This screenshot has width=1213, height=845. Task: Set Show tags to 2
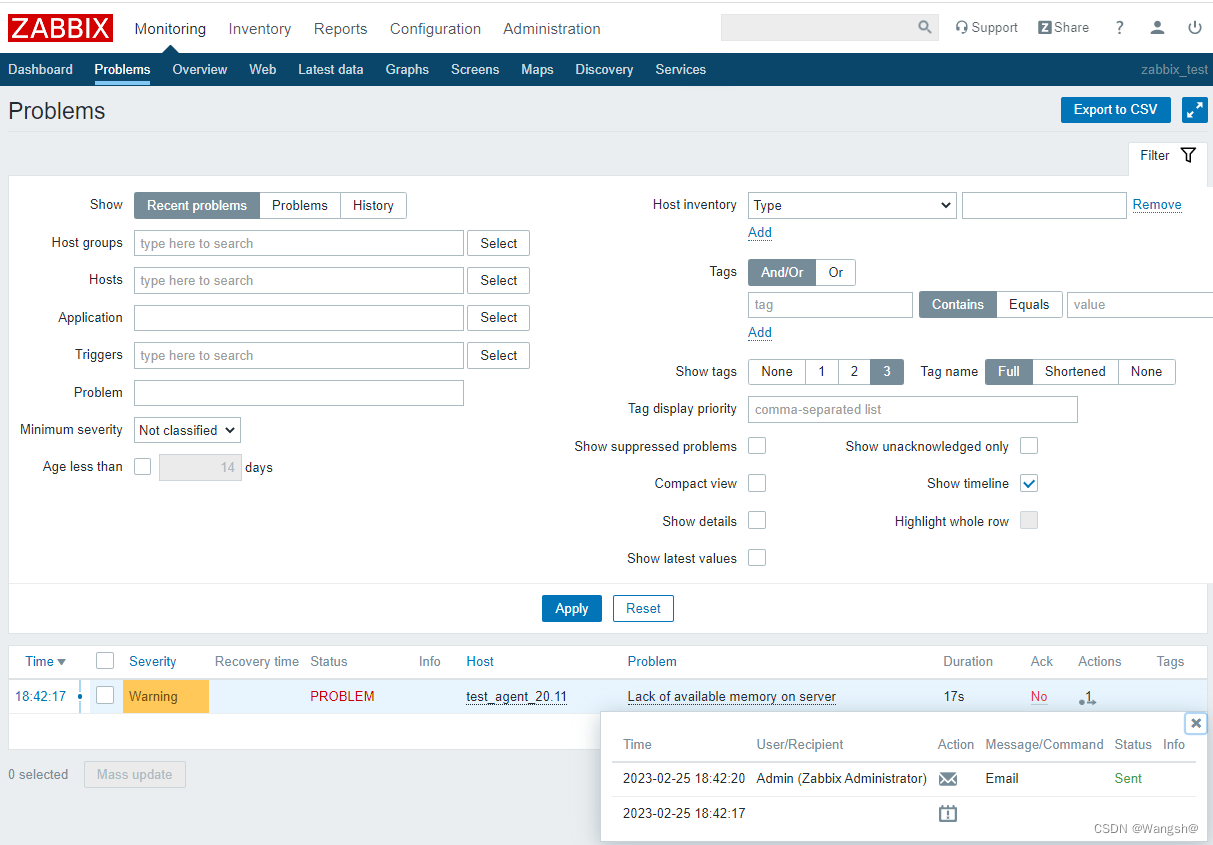854,372
